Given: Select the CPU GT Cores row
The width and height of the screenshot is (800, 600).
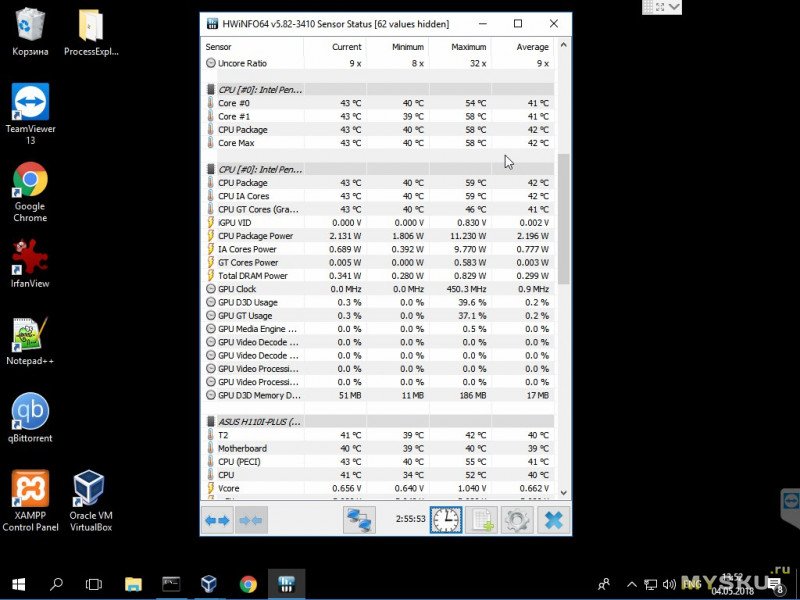Looking at the screenshot, I should tap(378, 209).
